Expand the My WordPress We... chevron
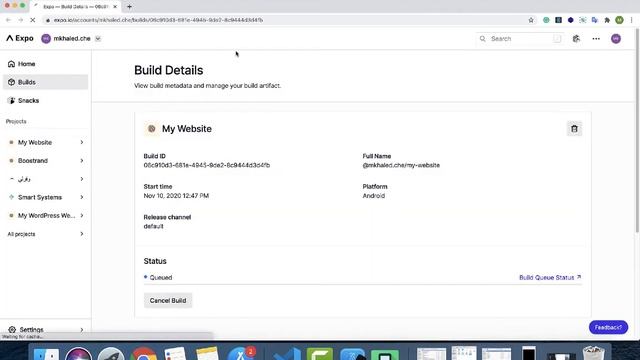Screen dimensions: 640x360 82,216
